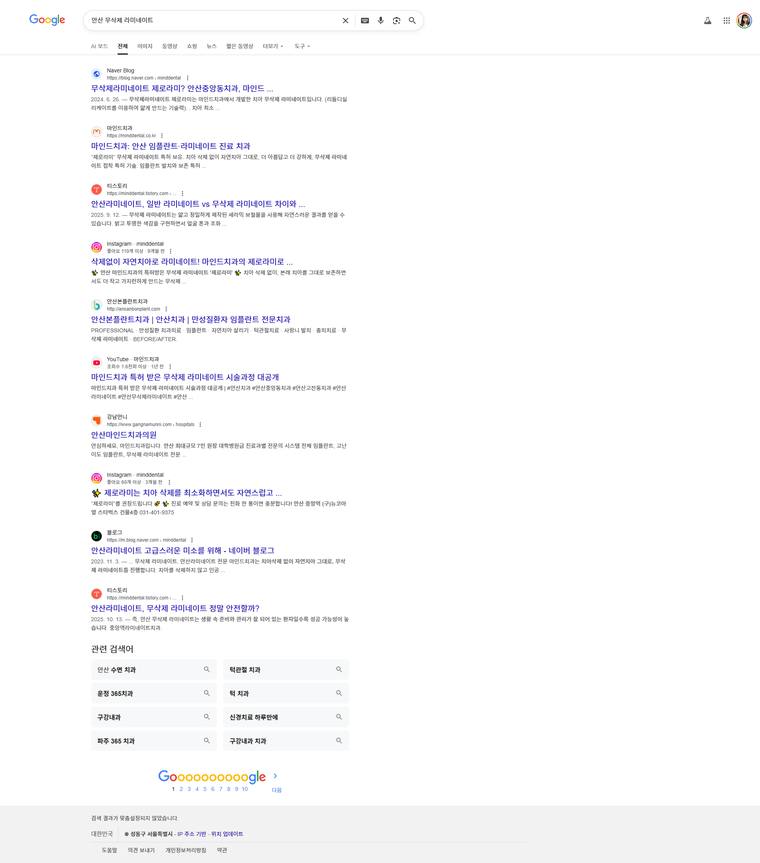This screenshot has height=863, width=760.
Task: Search related term '안산 수면 치과'
Action: coord(154,670)
